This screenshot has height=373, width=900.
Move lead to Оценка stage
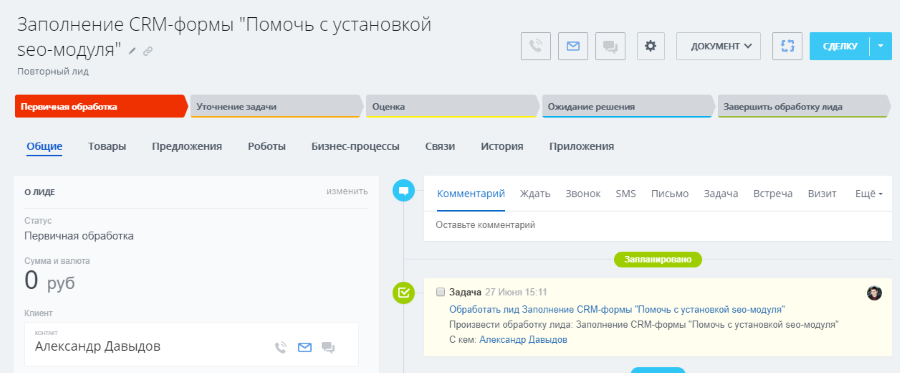[x=452, y=107]
